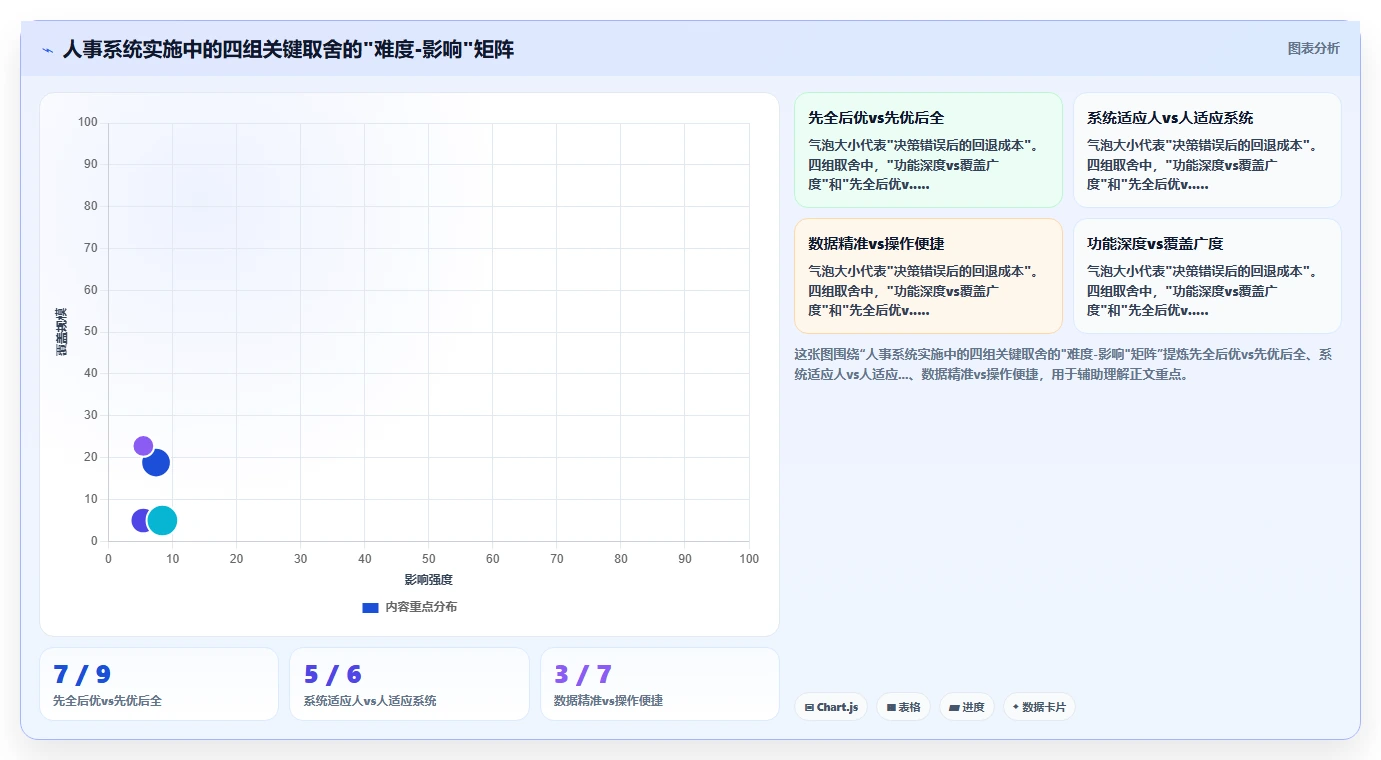Click the 进度 tag icon
The height and width of the screenshot is (760, 1381).
954,707
